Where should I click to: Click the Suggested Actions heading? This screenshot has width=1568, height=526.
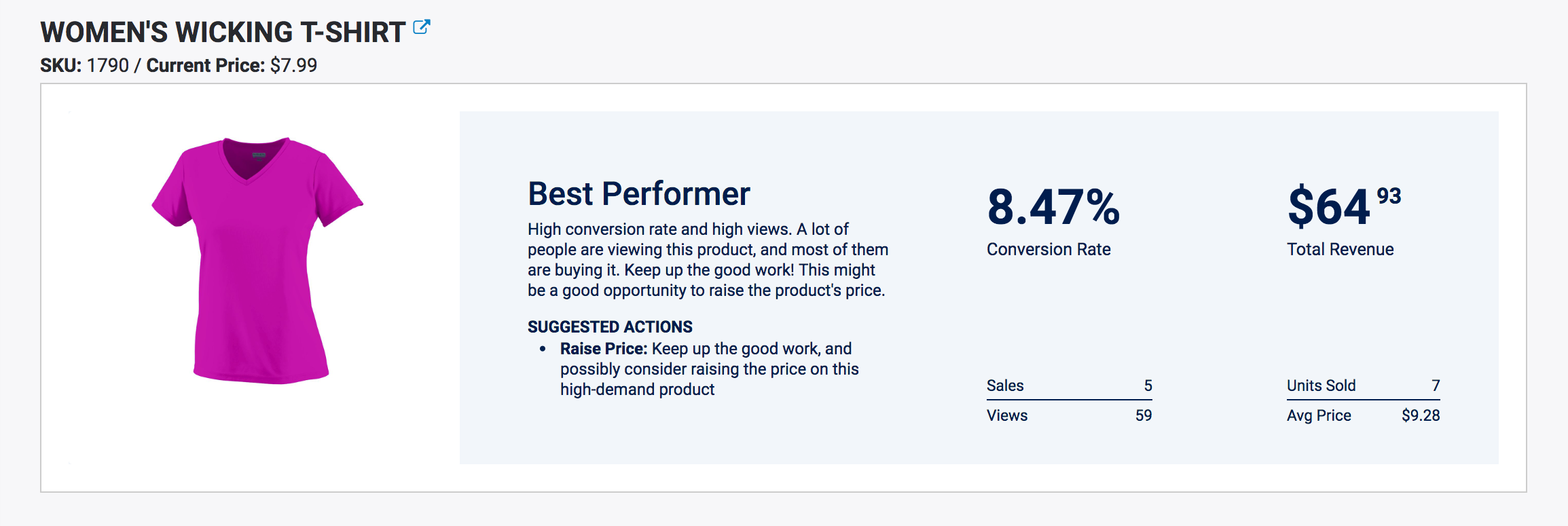(610, 326)
